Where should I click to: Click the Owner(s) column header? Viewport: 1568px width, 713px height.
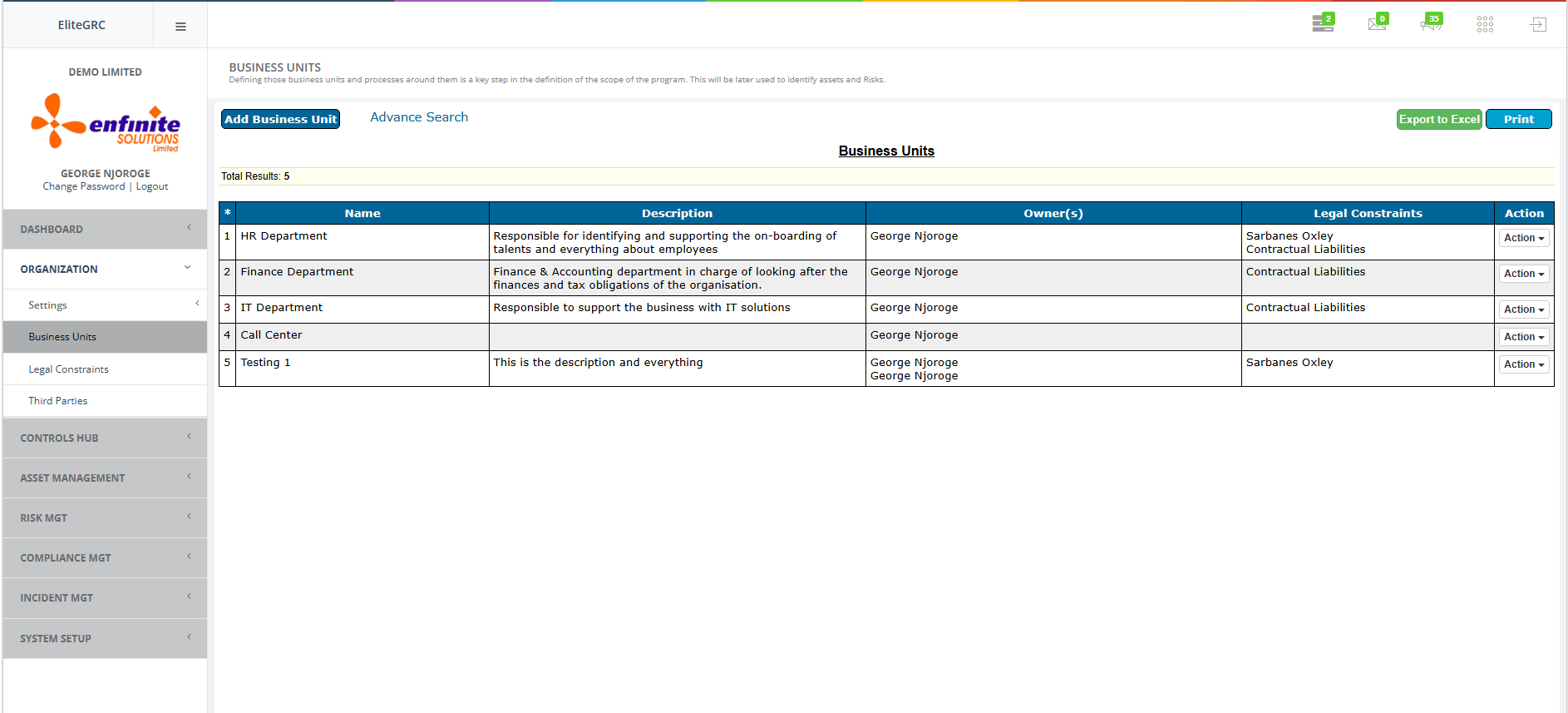1053,213
